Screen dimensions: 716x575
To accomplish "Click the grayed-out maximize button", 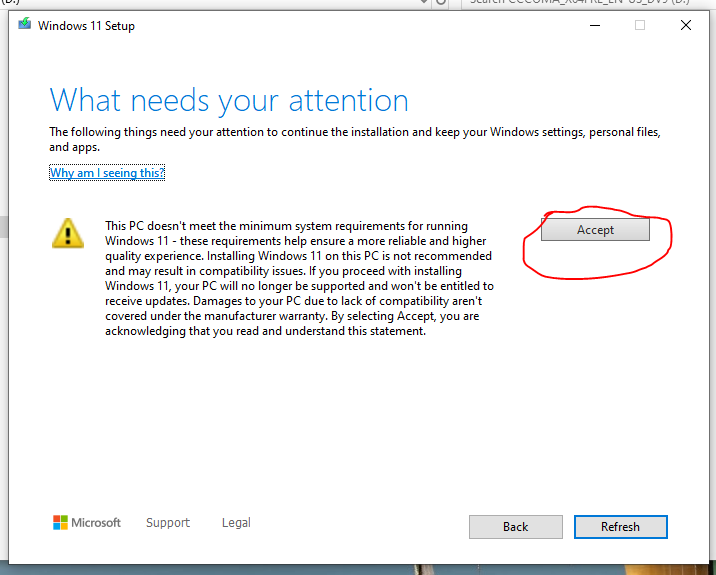I will [x=640, y=25].
